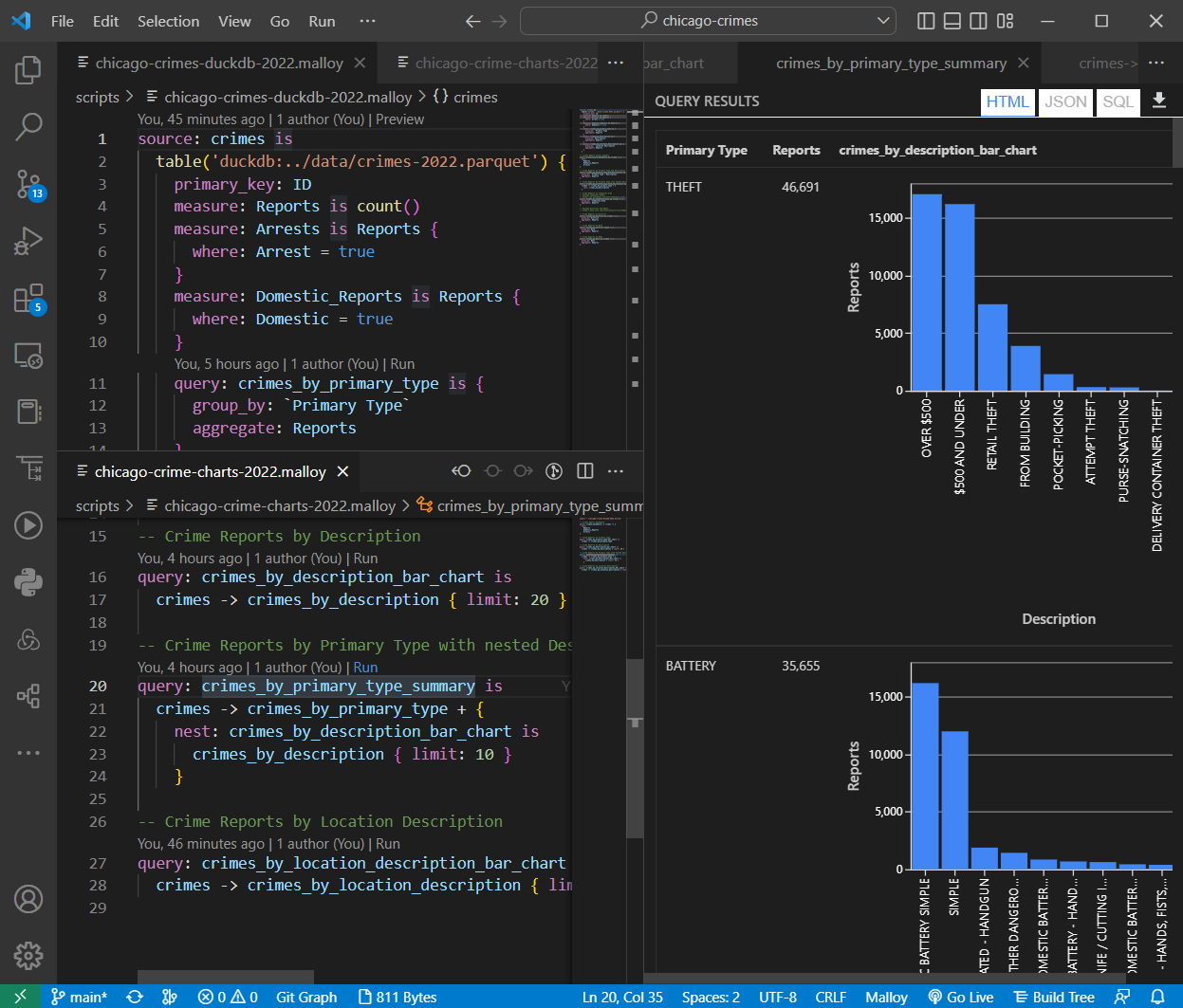Close the crimes_by_primary_type_summary results tab
Image resolution: width=1183 pixels, height=1008 pixels.
[1023, 63]
